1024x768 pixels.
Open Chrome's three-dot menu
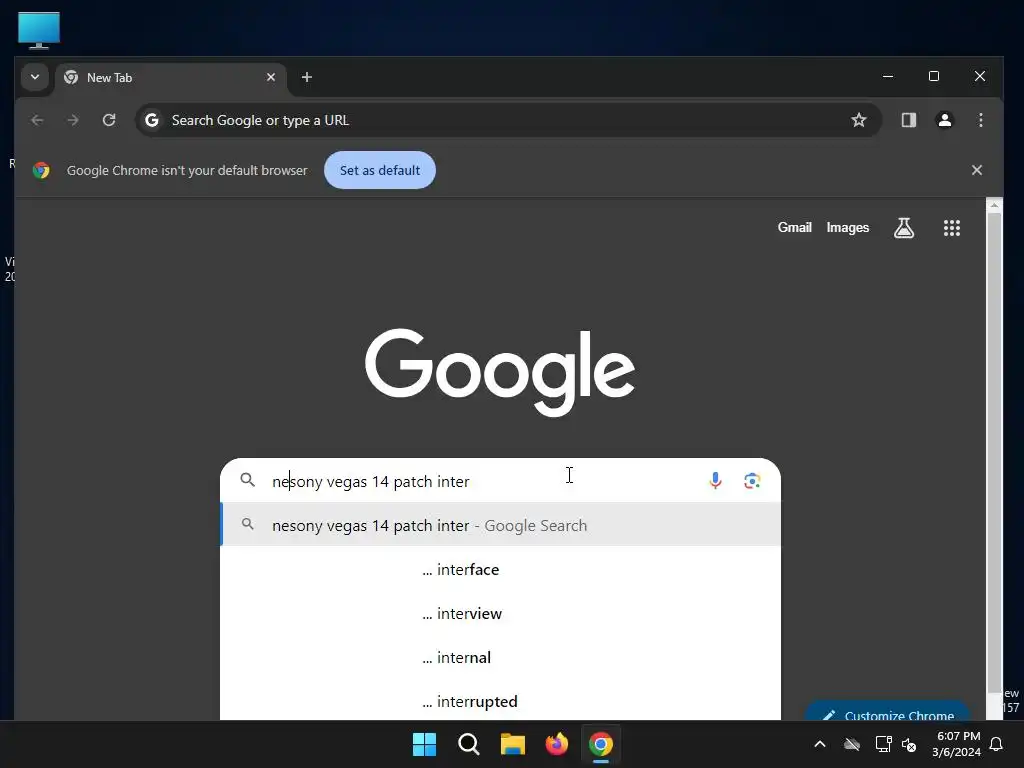[x=980, y=120]
